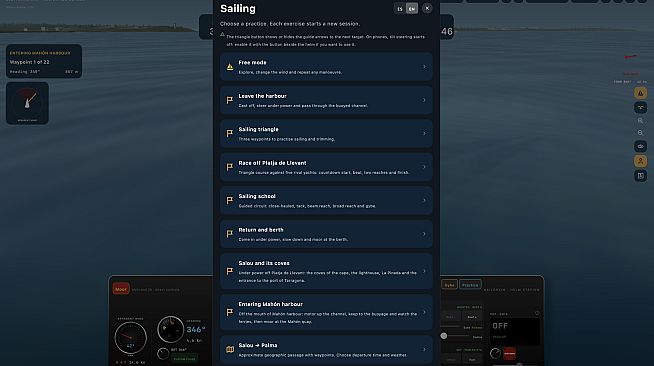This screenshot has height=366, width=654.
Task: Choose Race off Platja de Llevant
Action: coord(326,167)
